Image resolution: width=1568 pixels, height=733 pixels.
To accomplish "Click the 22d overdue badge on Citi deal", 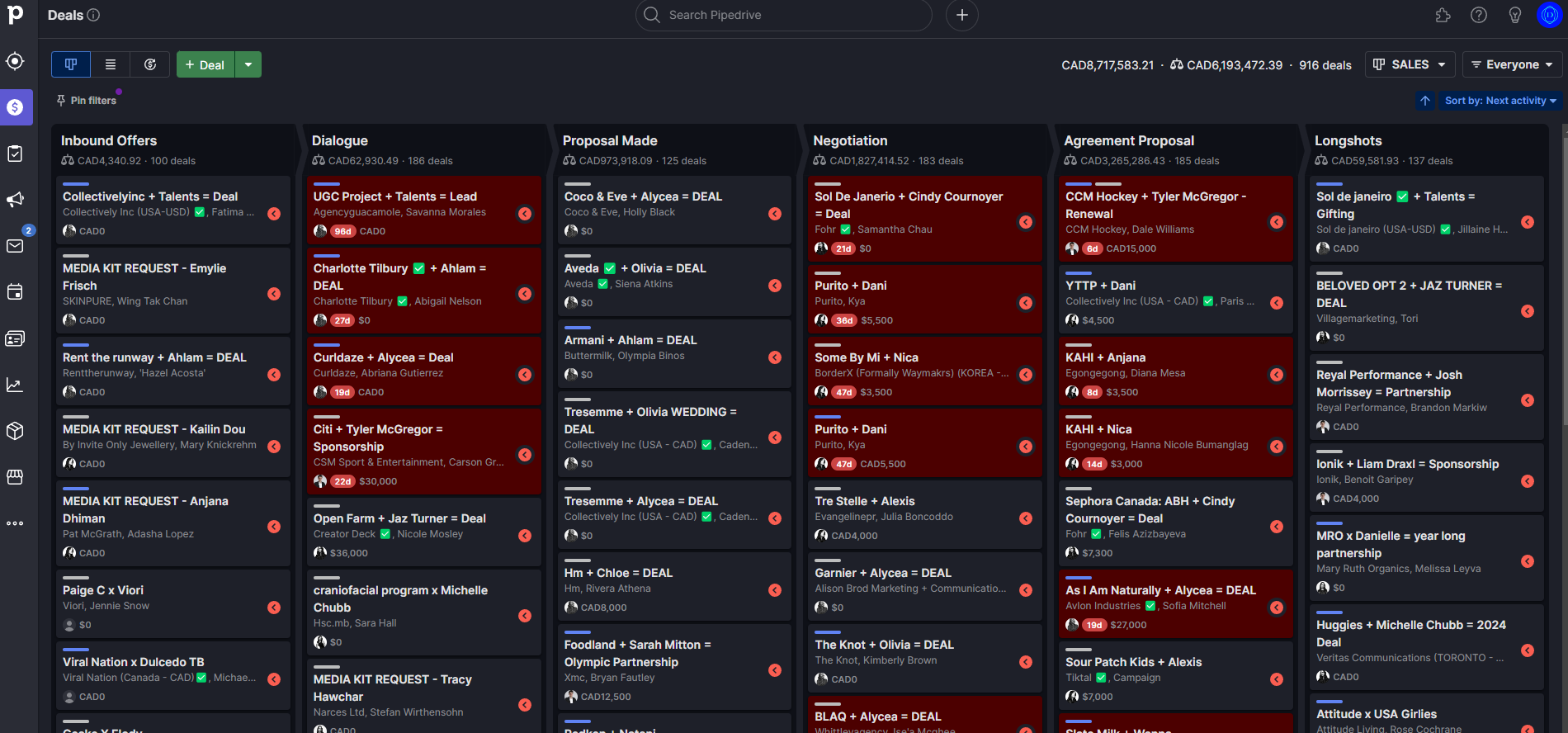I will point(342,481).
